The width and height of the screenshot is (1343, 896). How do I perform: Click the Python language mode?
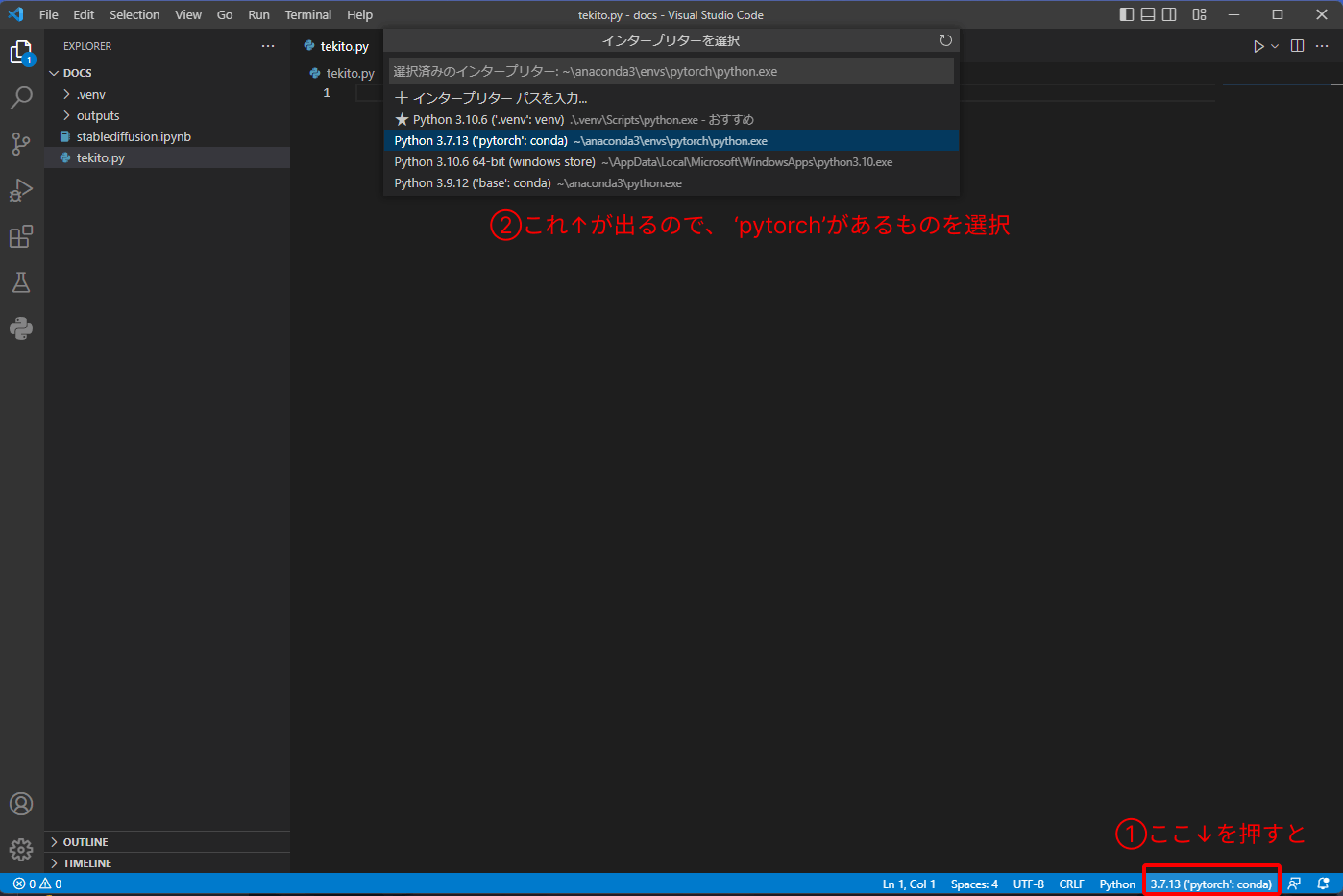[x=1117, y=884]
